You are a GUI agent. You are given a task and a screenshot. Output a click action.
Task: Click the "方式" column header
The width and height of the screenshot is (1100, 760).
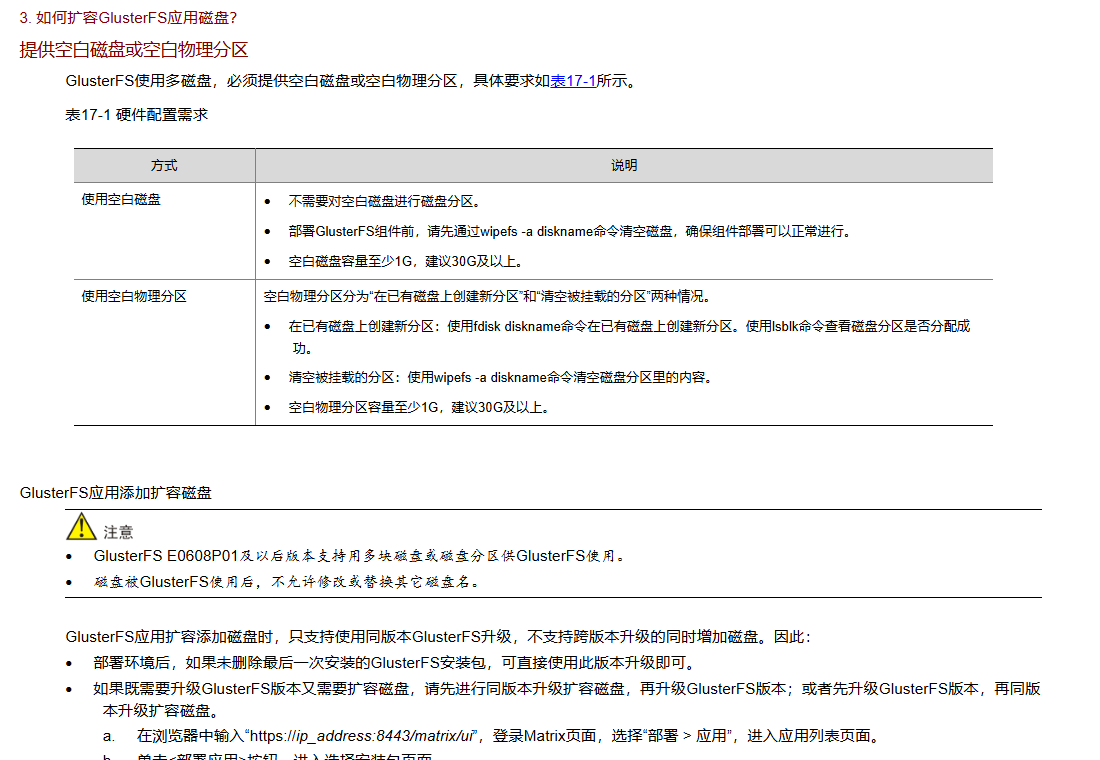(x=164, y=166)
